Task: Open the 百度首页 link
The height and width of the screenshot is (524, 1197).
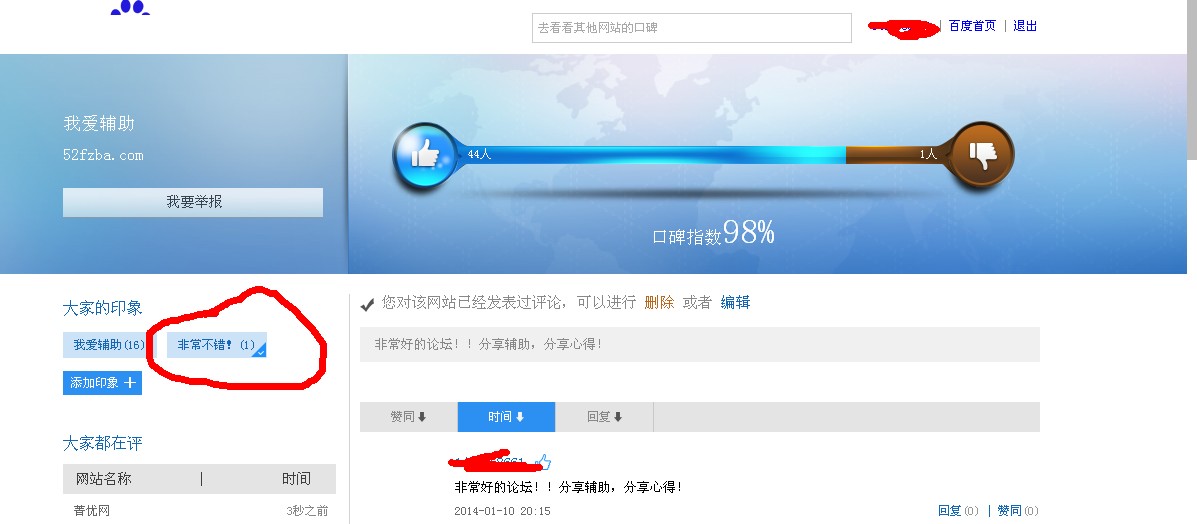Action: [x=972, y=26]
